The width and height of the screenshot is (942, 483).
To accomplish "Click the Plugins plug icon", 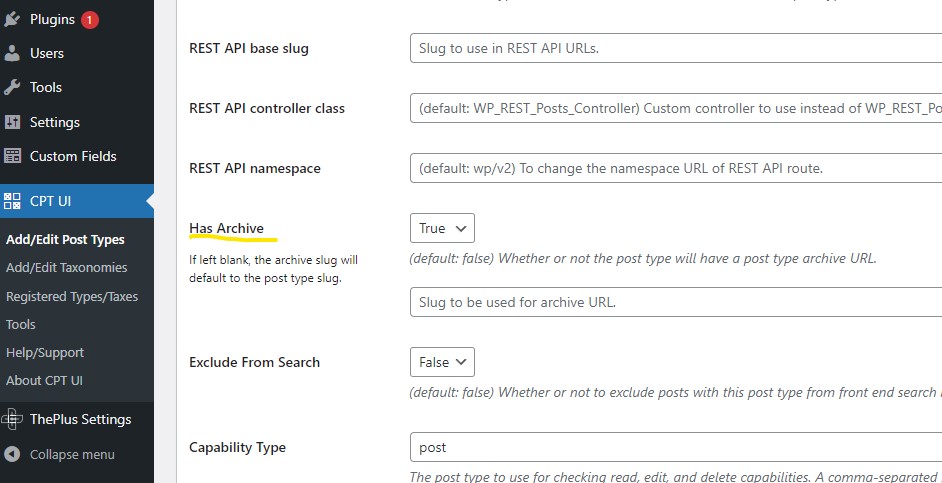I will pyautogui.click(x=12, y=19).
